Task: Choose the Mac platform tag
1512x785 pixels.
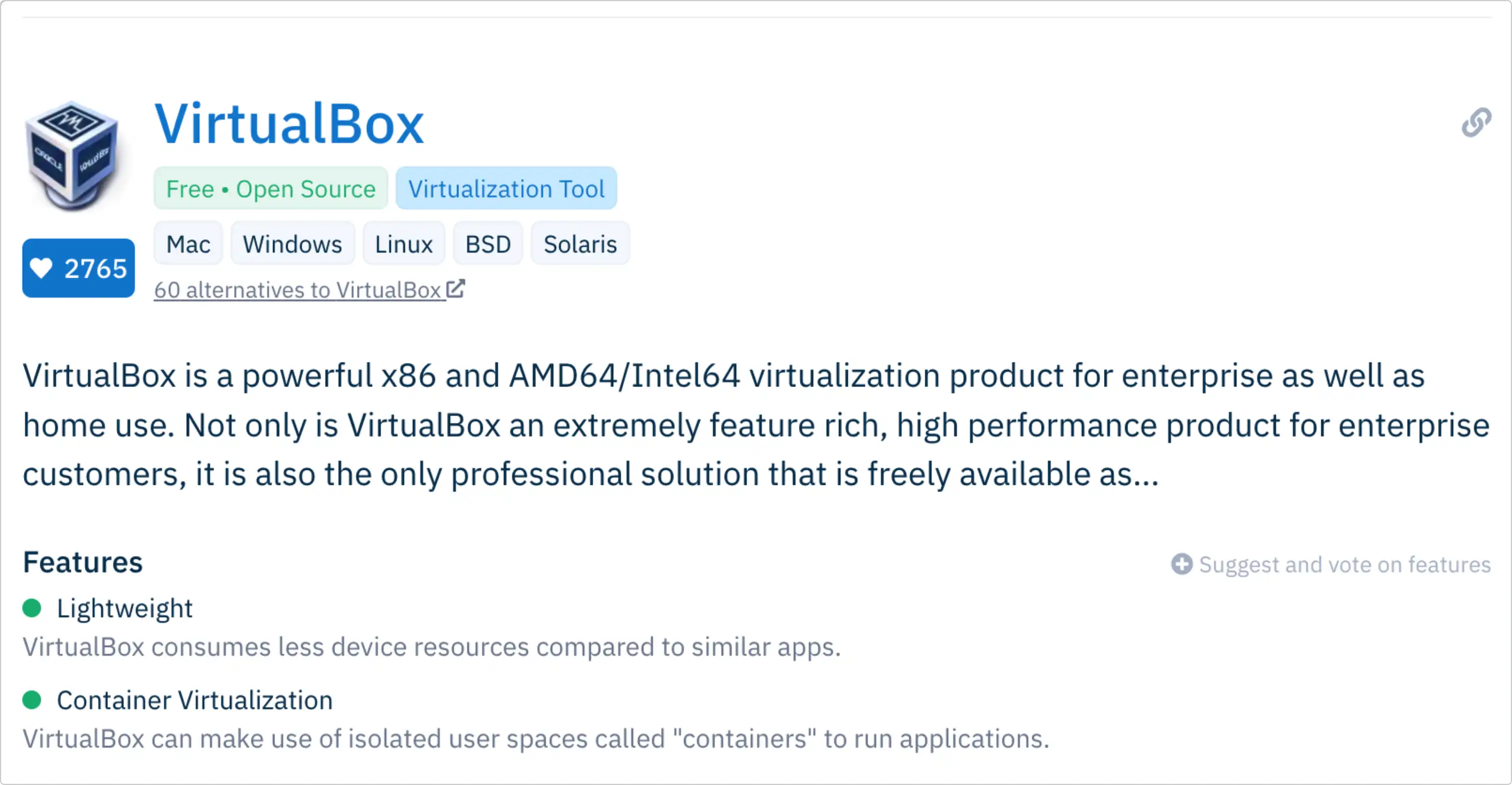Action: pos(188,244)
